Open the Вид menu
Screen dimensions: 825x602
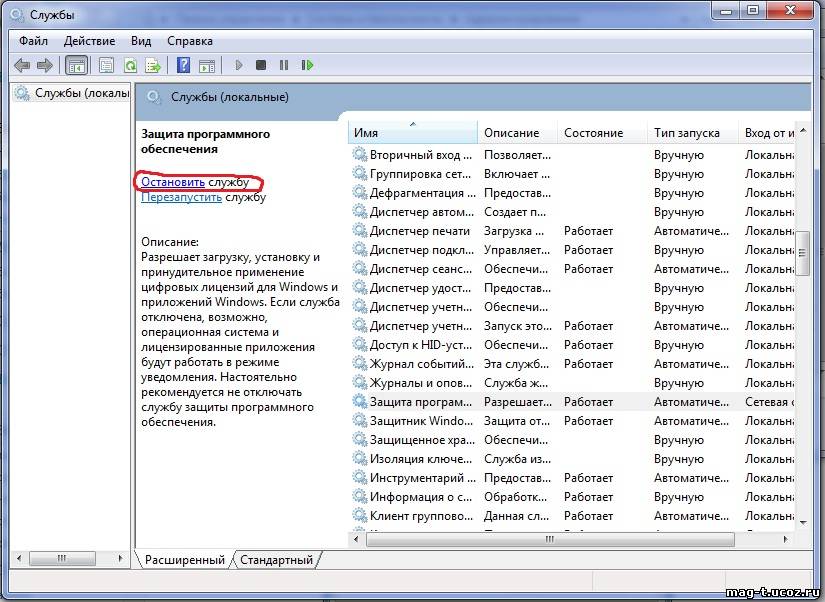141,41
